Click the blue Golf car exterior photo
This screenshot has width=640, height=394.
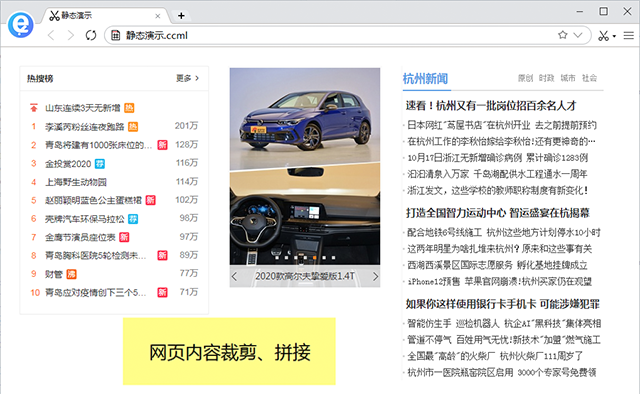tap(305, 118)
